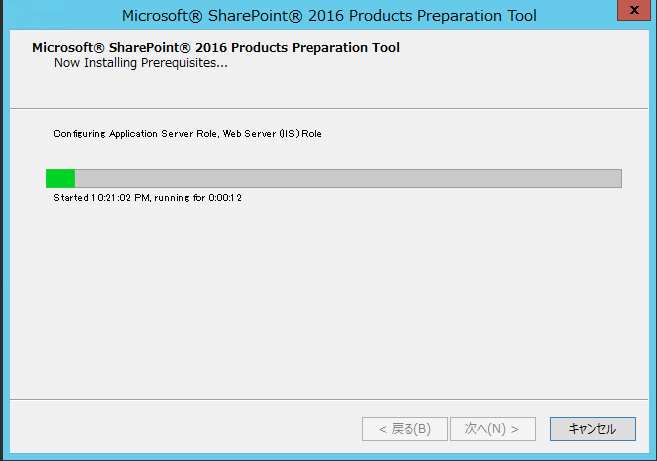Click the Microsoft® word in the bold heading
This screenshot has width=657, height=461.
tap(68, 48)
